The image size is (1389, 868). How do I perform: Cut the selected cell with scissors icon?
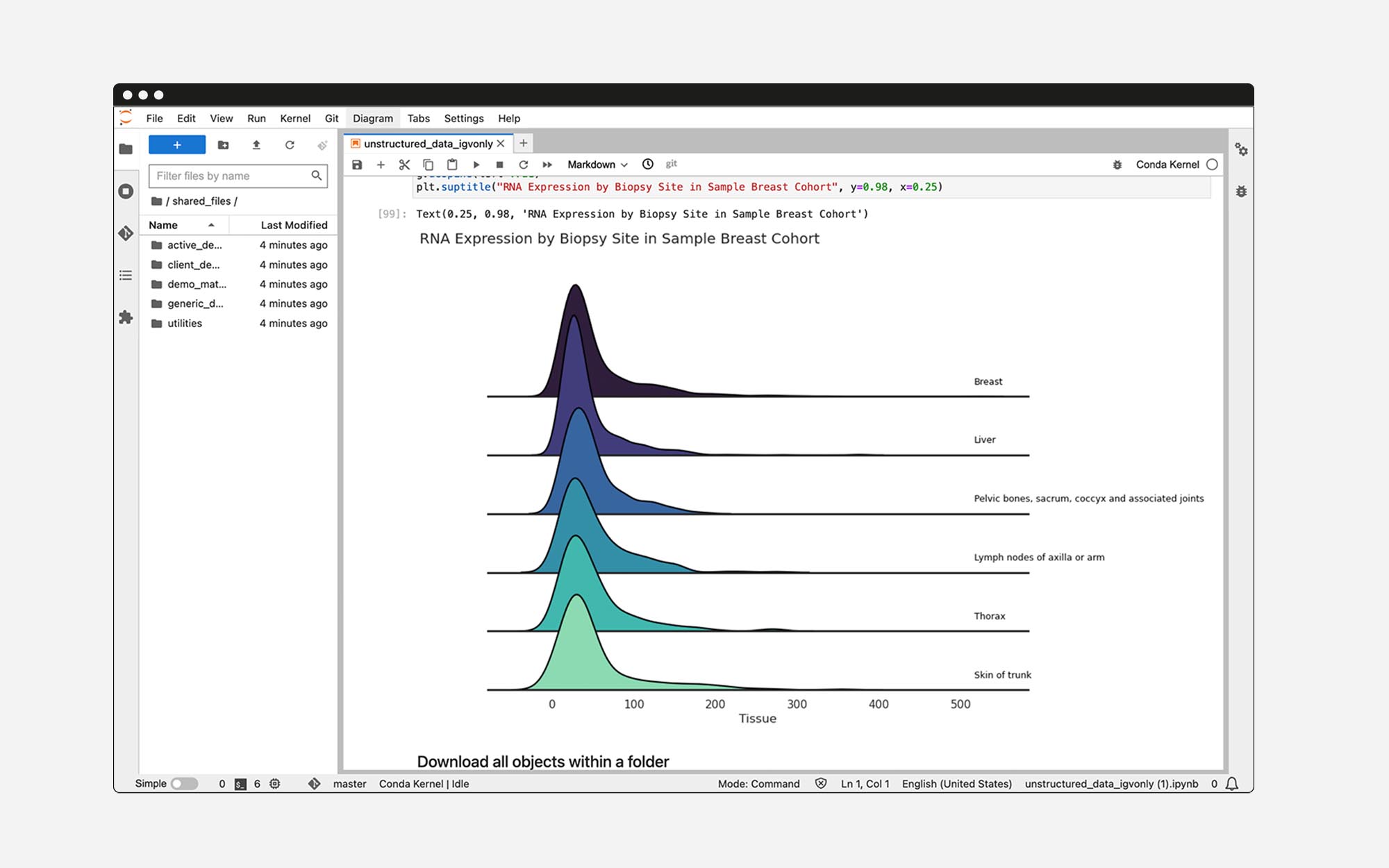[x=404, y=165]
